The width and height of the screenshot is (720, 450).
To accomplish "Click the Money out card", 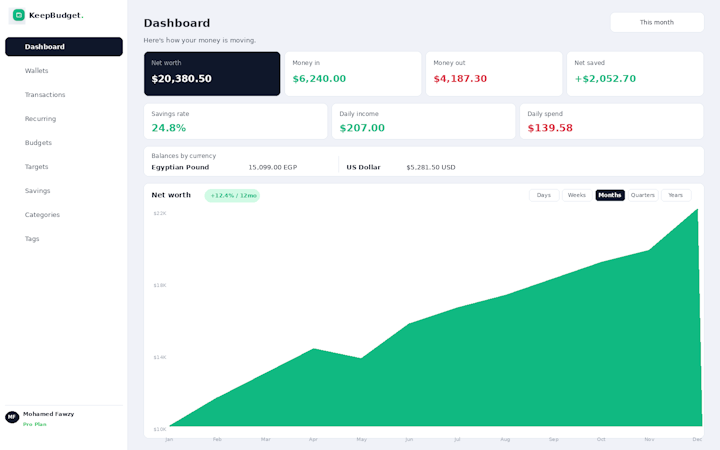I will pos(494,73).
